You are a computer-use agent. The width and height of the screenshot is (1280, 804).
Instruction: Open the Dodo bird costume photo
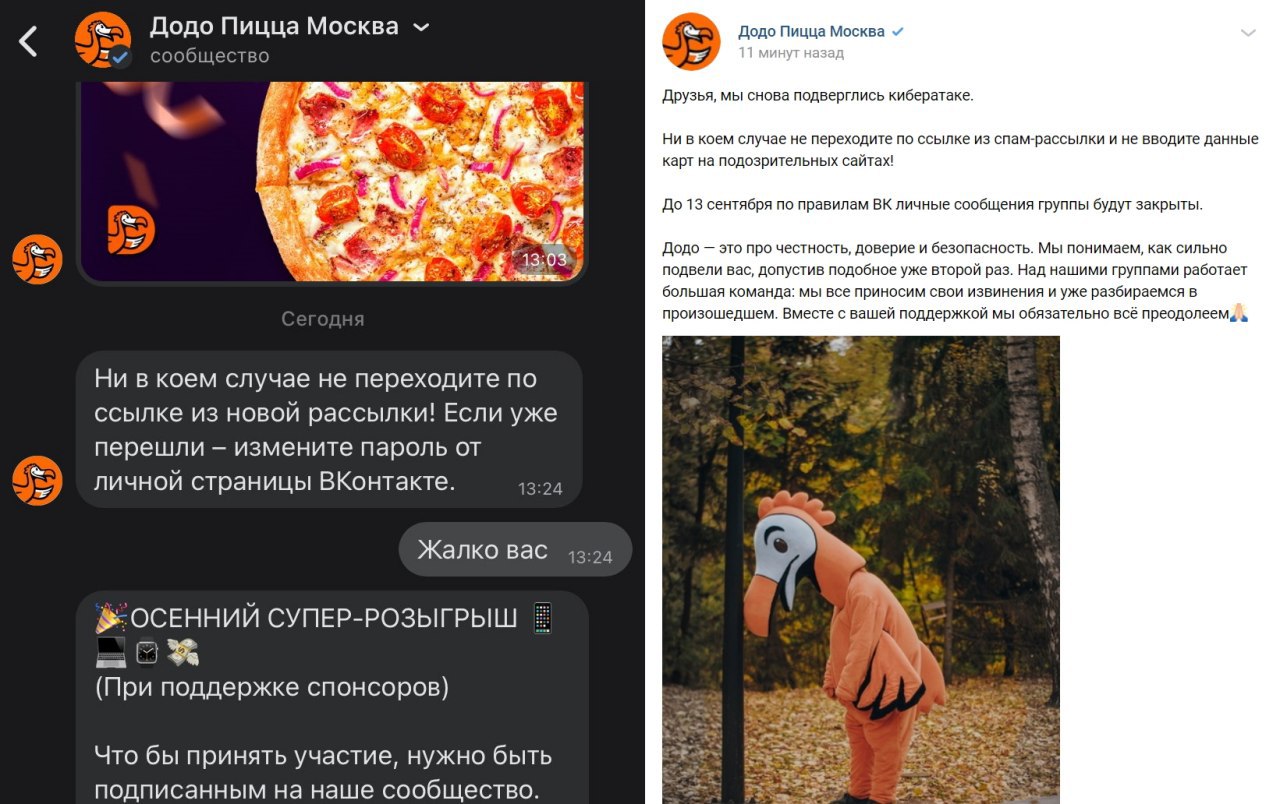[x=861, y=569]
